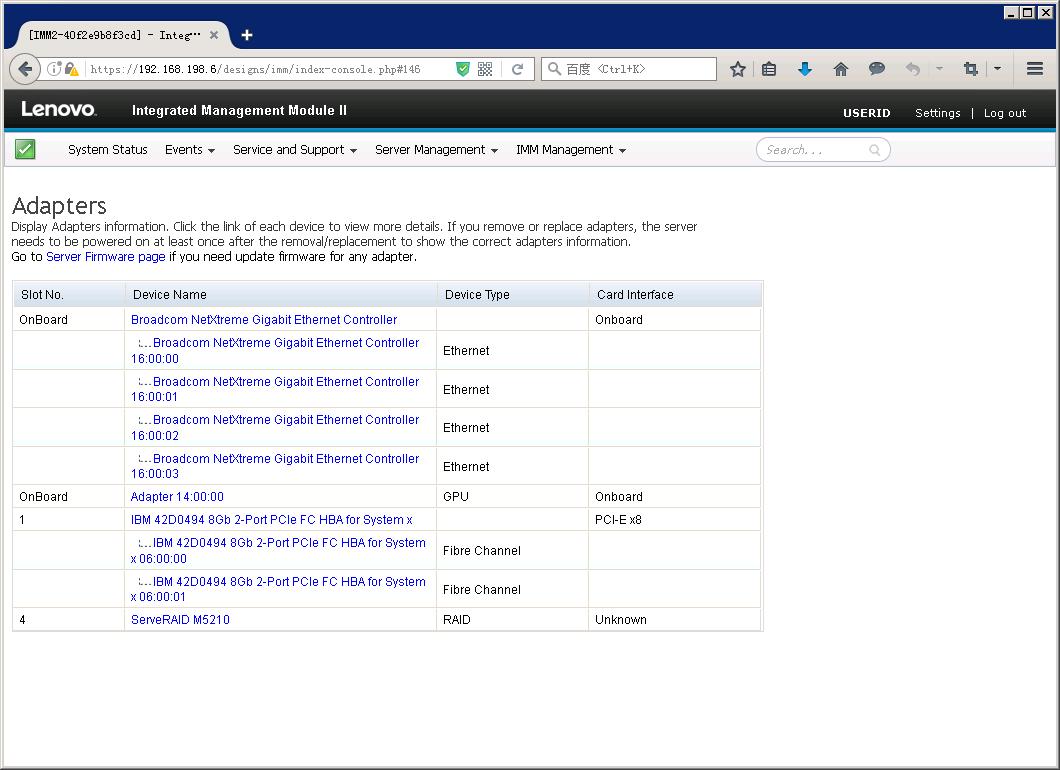Click the magnifier icon in Baidu search box
The width and height of the screenshot is (1060, 770).
click(554, 69)
